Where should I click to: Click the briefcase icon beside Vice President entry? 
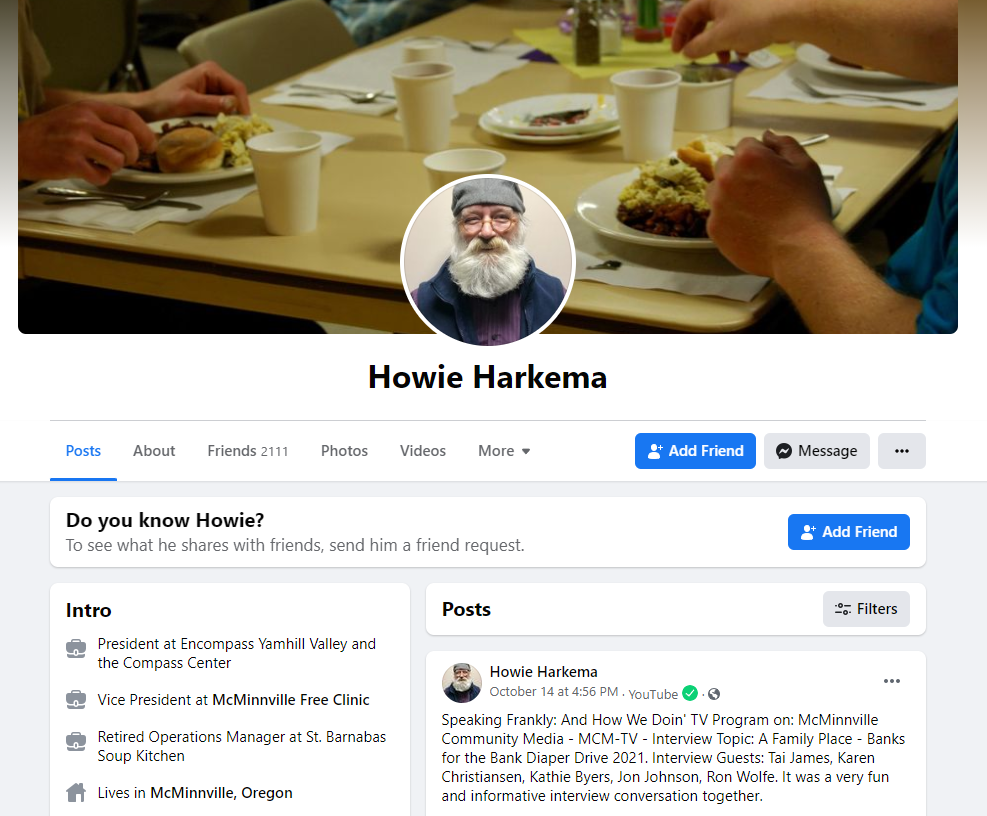click(76, 700)
